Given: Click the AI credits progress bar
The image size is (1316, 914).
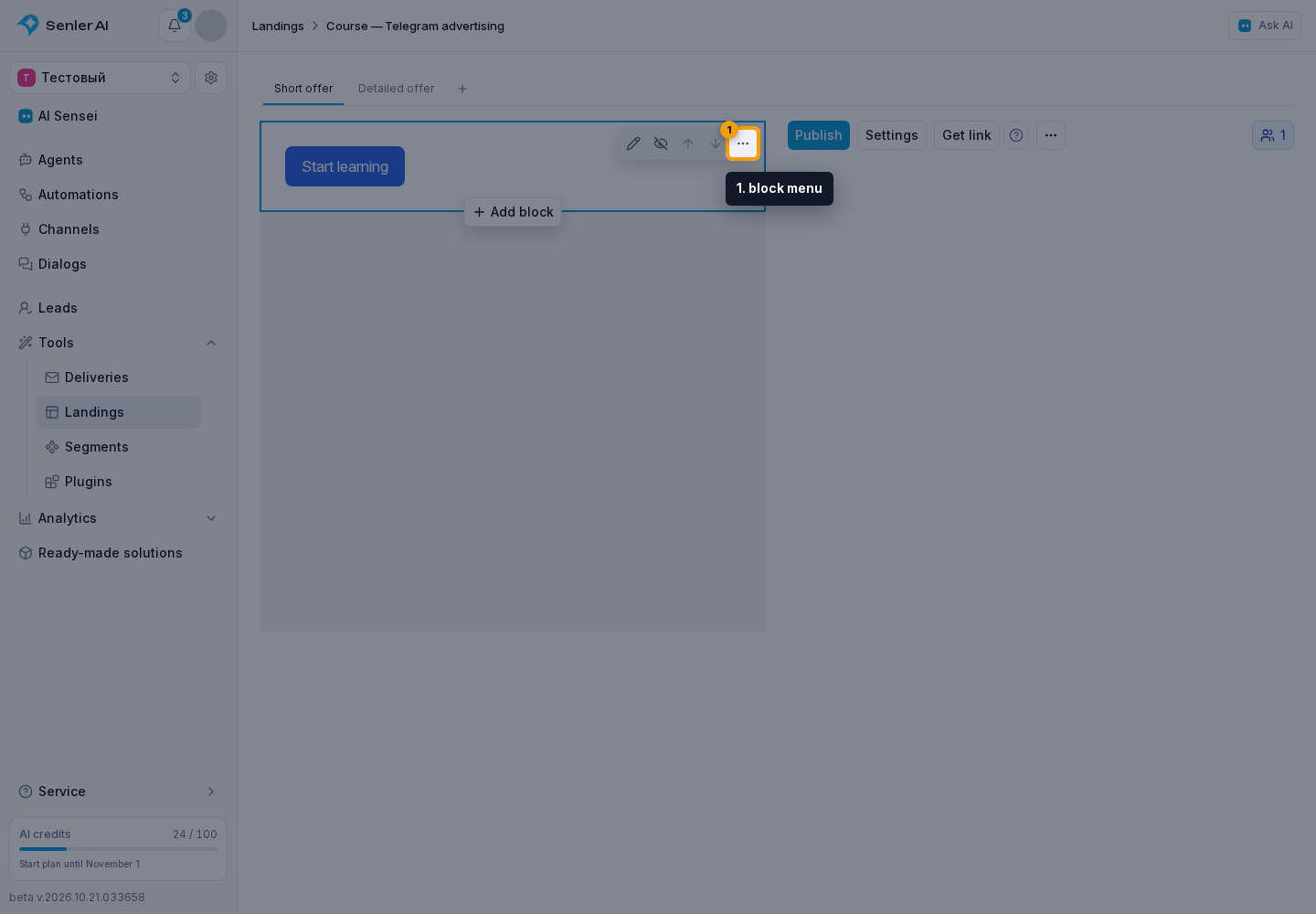Looking at the screenshot, I should 119,849.
